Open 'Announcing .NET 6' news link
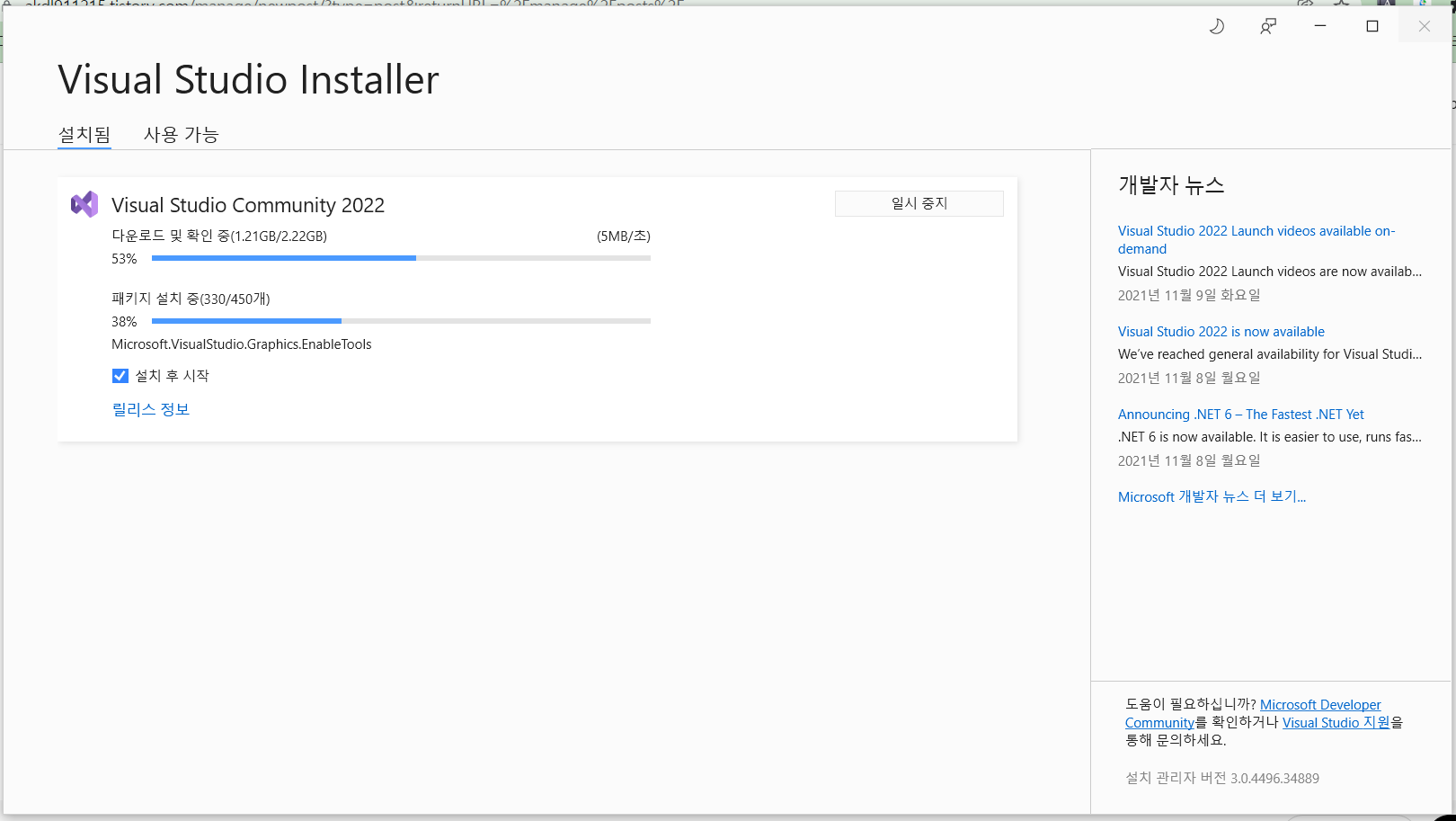This screenshot has width=1456, height=821. tap(1241, 415)
